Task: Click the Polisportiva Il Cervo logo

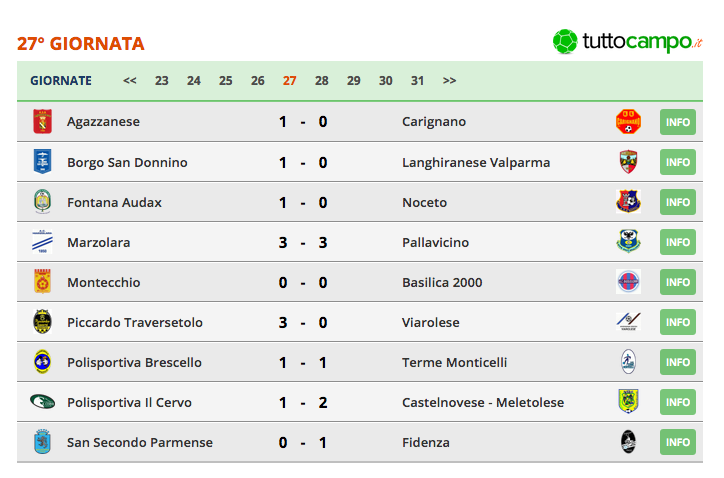Action: pyautogui.click(x=42, y=402)
